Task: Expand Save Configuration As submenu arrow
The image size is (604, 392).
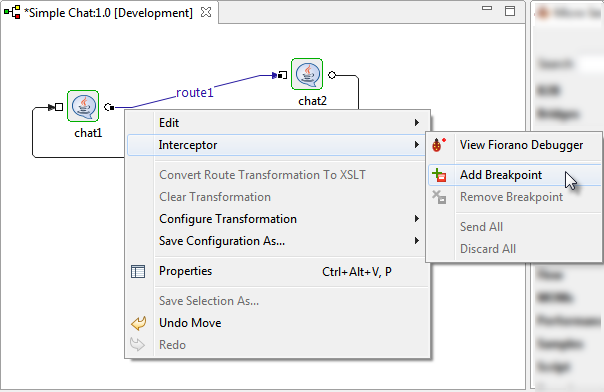Action: 416,241
